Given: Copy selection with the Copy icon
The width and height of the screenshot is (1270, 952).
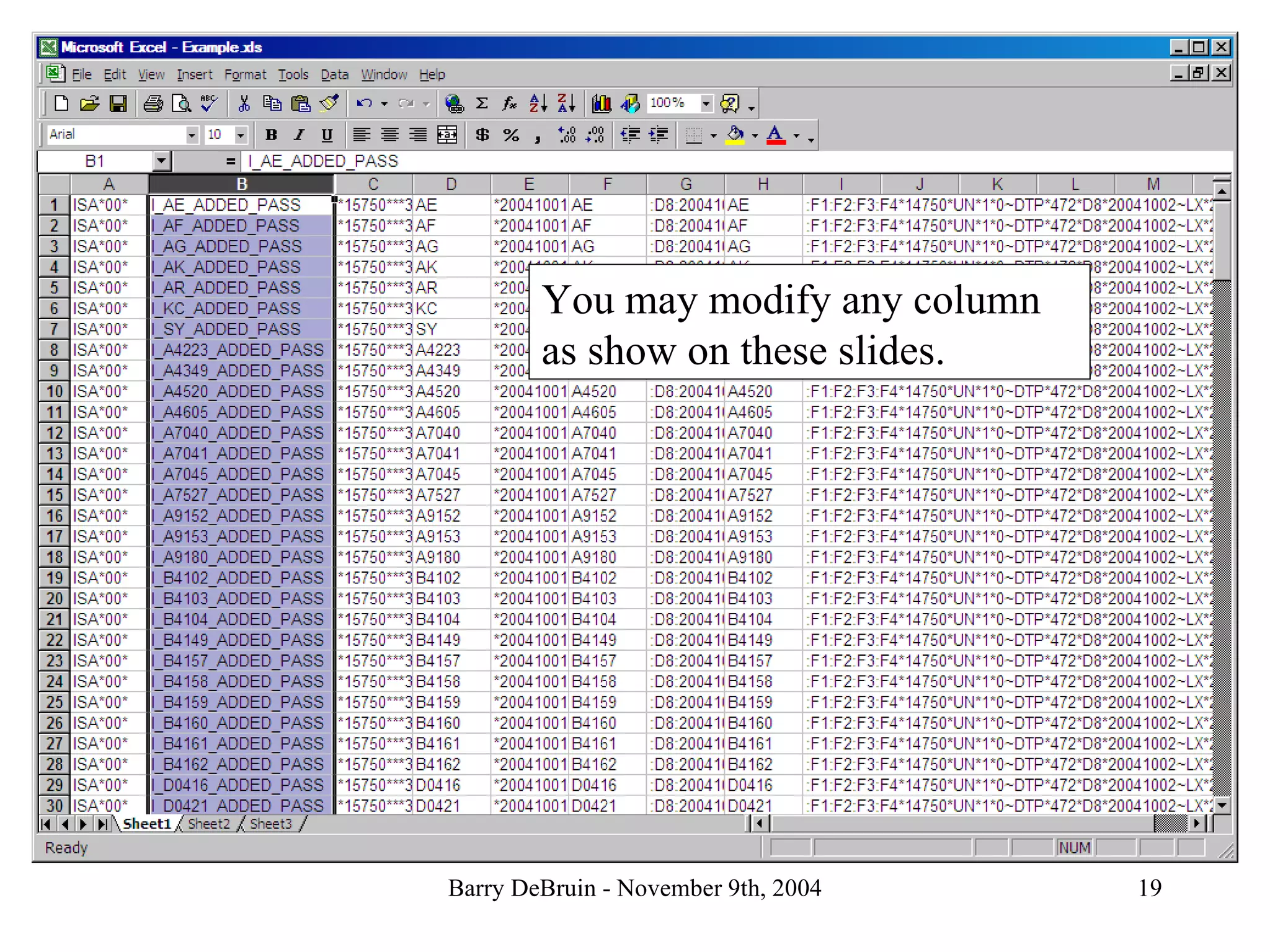Looking at the screenshot, I should point(272,104).
